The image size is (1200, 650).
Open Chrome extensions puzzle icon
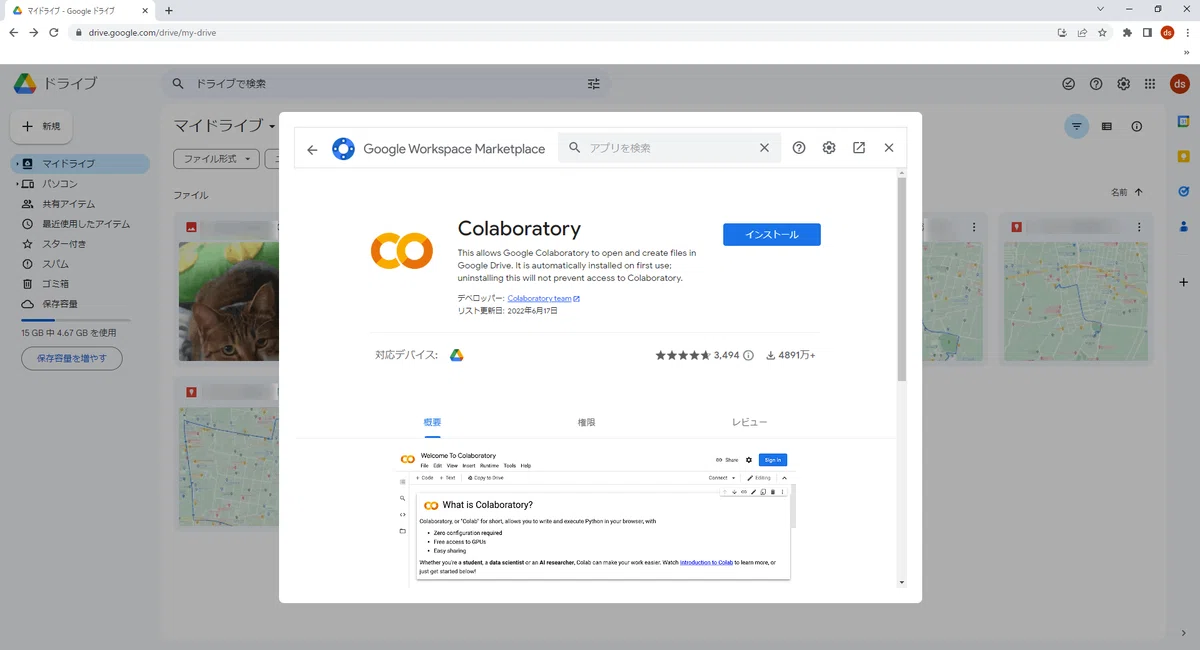(x=1128, y=32)
